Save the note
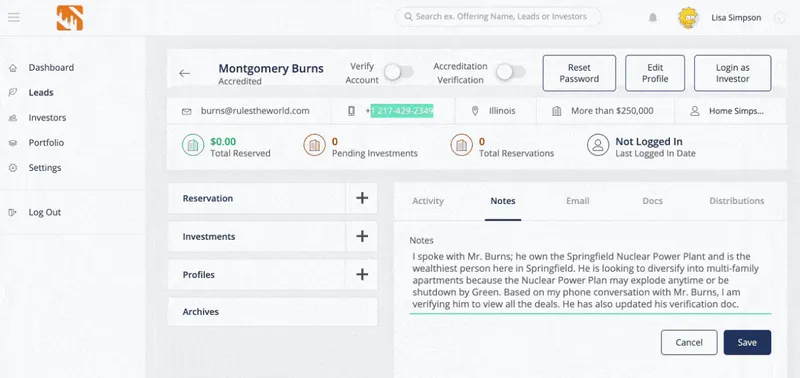 [747, 342]
